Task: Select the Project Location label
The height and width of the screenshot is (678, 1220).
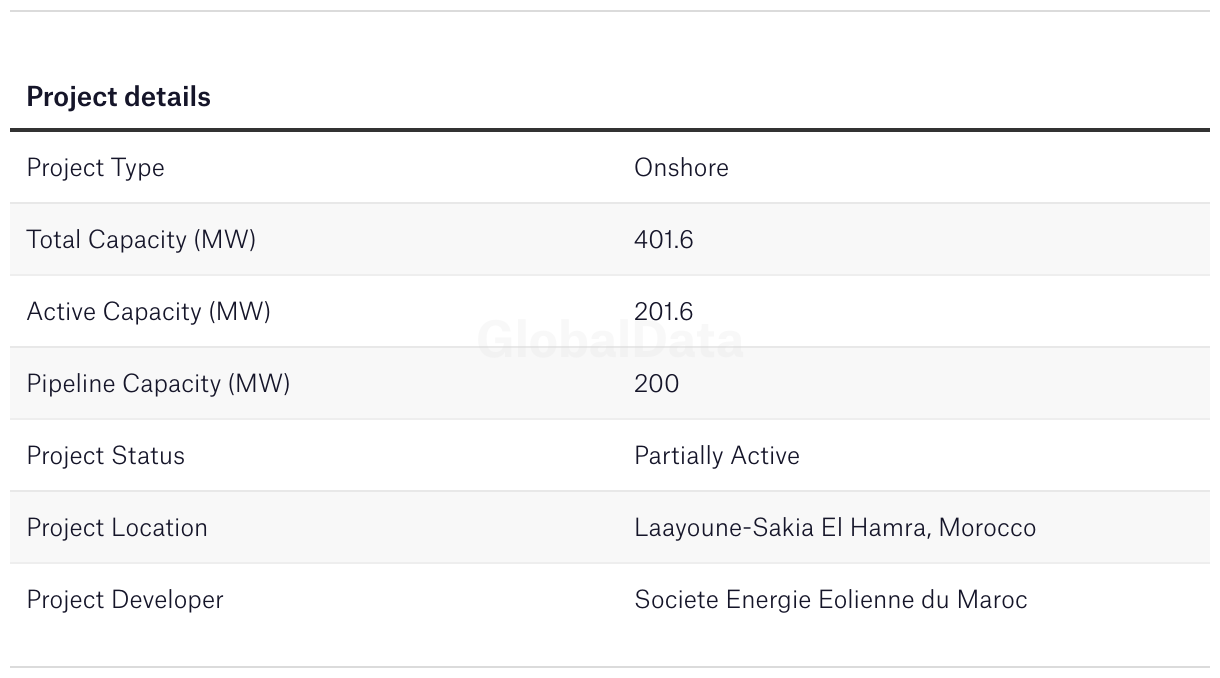Action: tap(117, 527)
